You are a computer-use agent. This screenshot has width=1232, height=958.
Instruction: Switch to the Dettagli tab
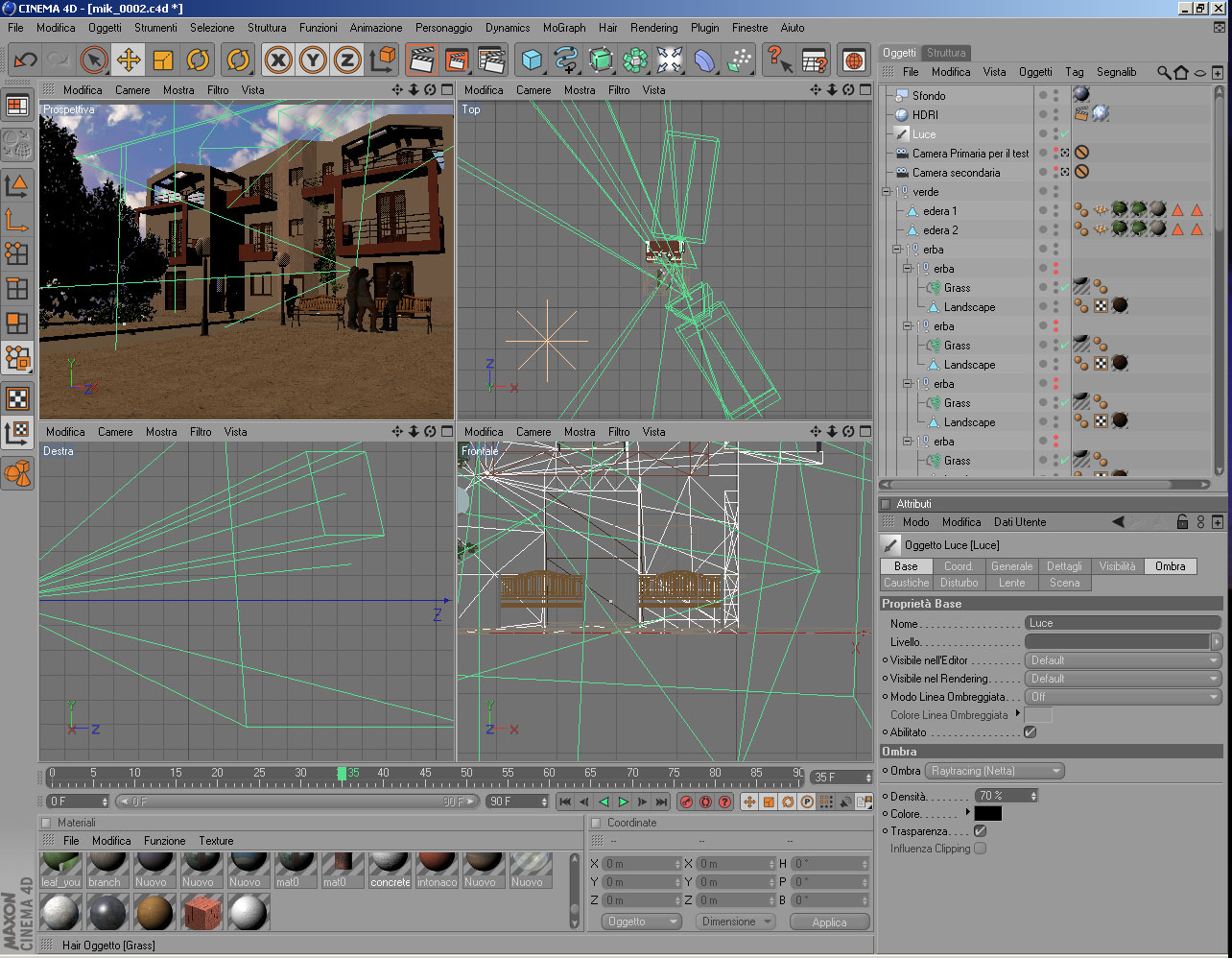click(x=1064, y=566)
